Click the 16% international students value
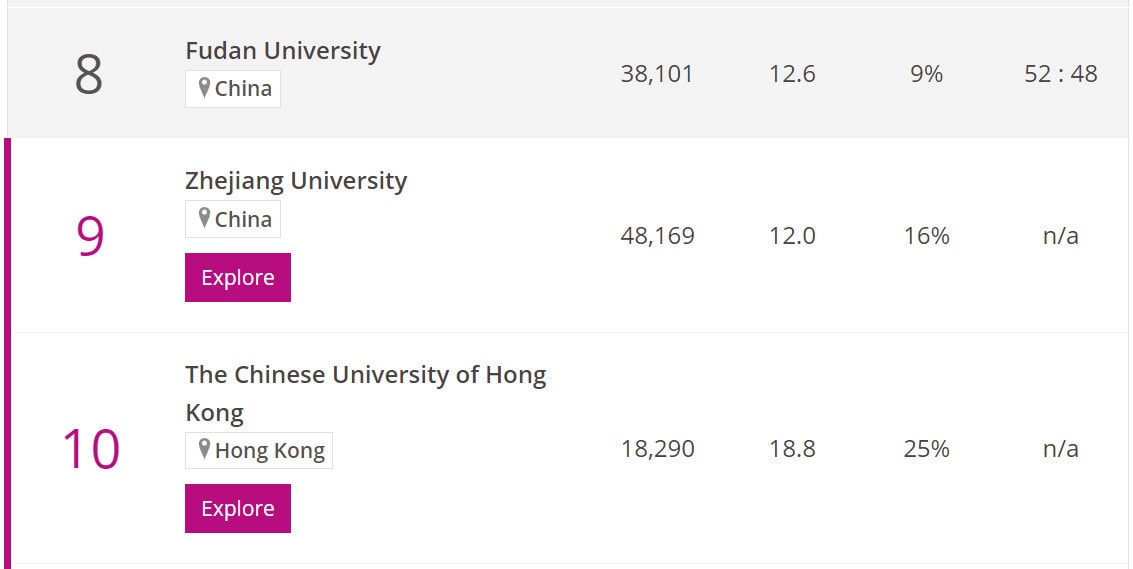The image size is (1133, 569). 926,236
